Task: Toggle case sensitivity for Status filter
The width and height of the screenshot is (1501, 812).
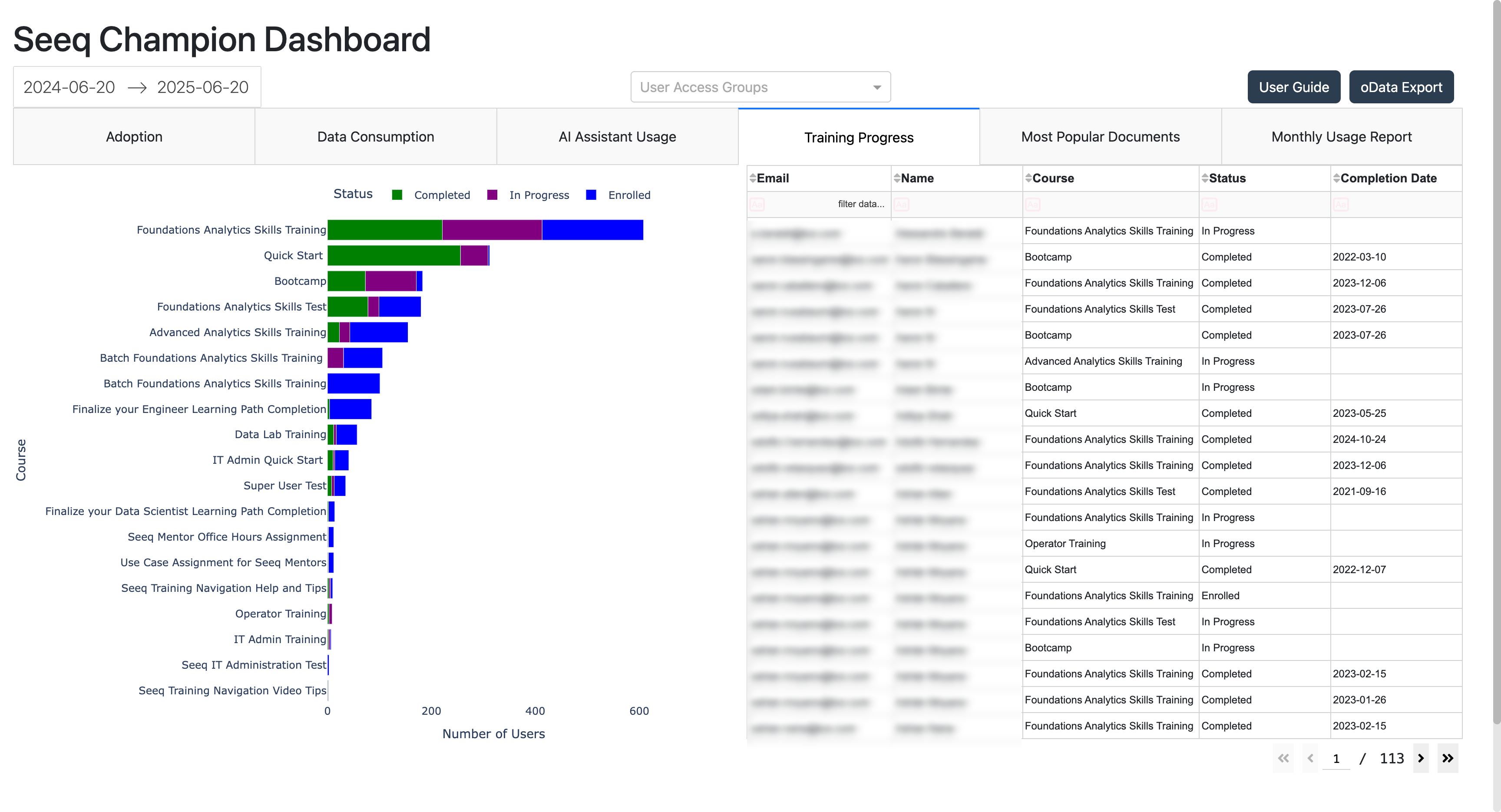Action: pos(1209,205)
